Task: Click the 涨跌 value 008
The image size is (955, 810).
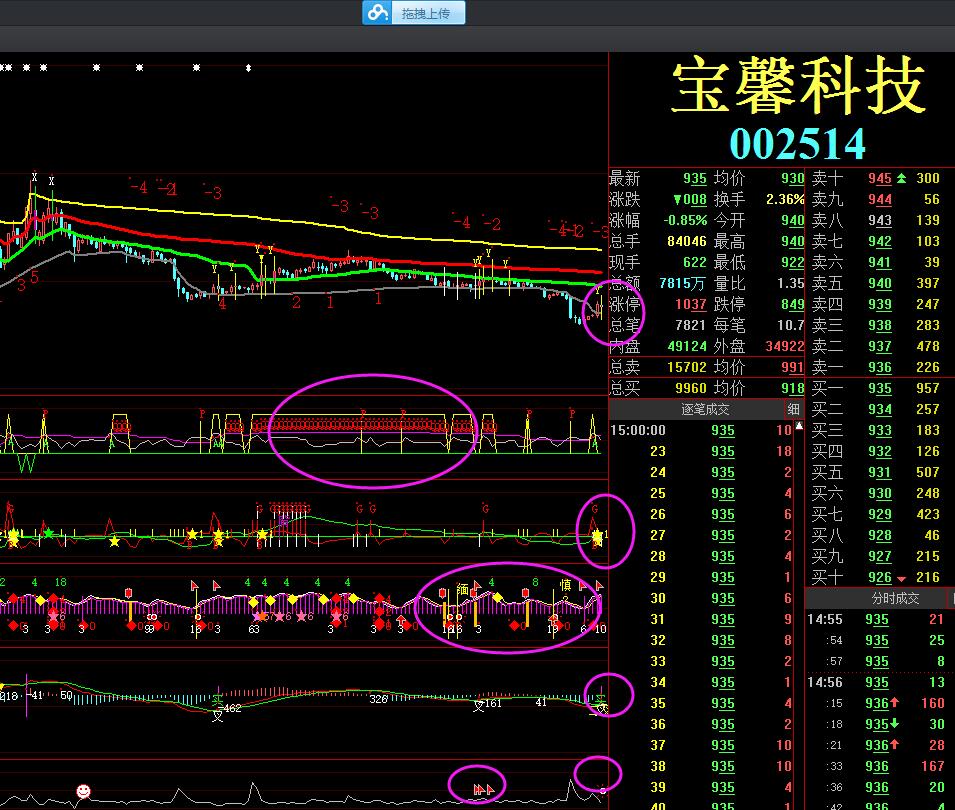Action: tap(690, 199)
